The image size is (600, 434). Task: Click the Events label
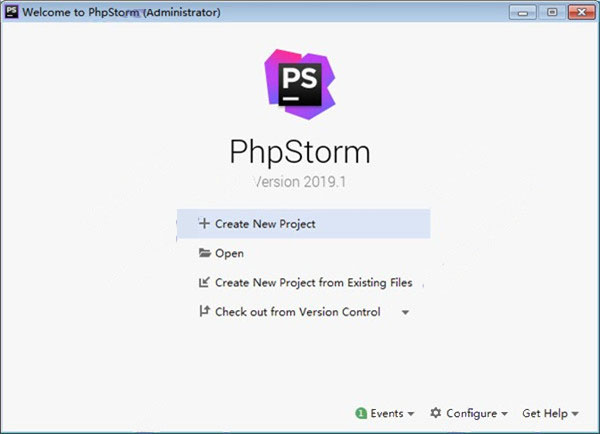tap(387, 413)
